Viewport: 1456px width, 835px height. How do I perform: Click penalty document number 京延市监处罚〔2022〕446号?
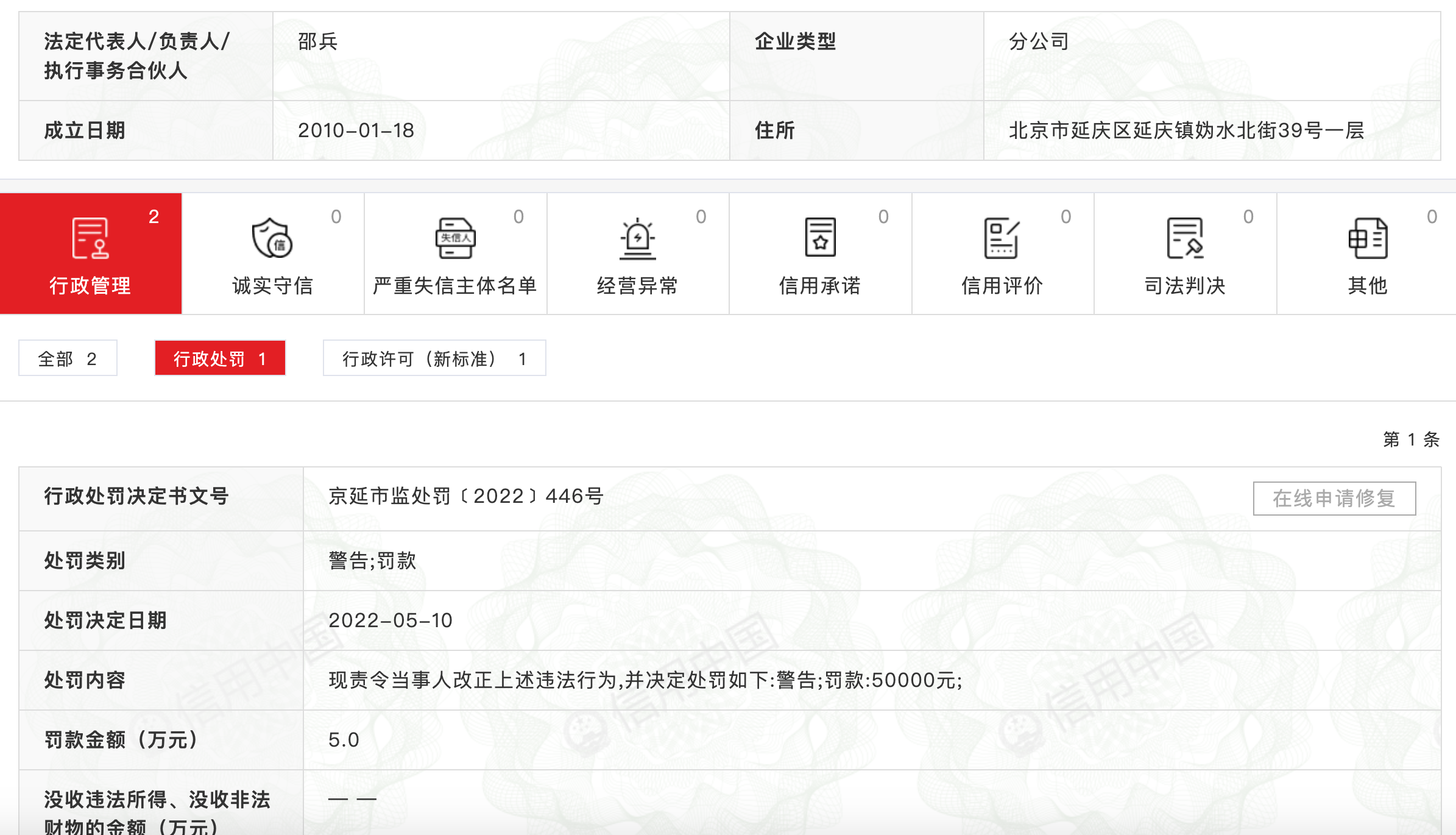466,496
